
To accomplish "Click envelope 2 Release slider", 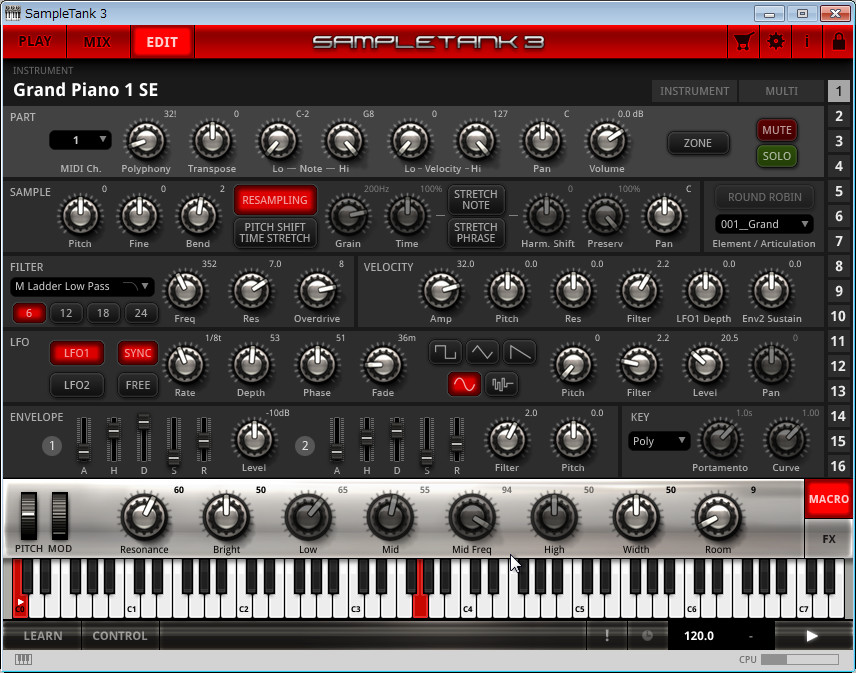I will pyautogui.click(x=456, y=440).
